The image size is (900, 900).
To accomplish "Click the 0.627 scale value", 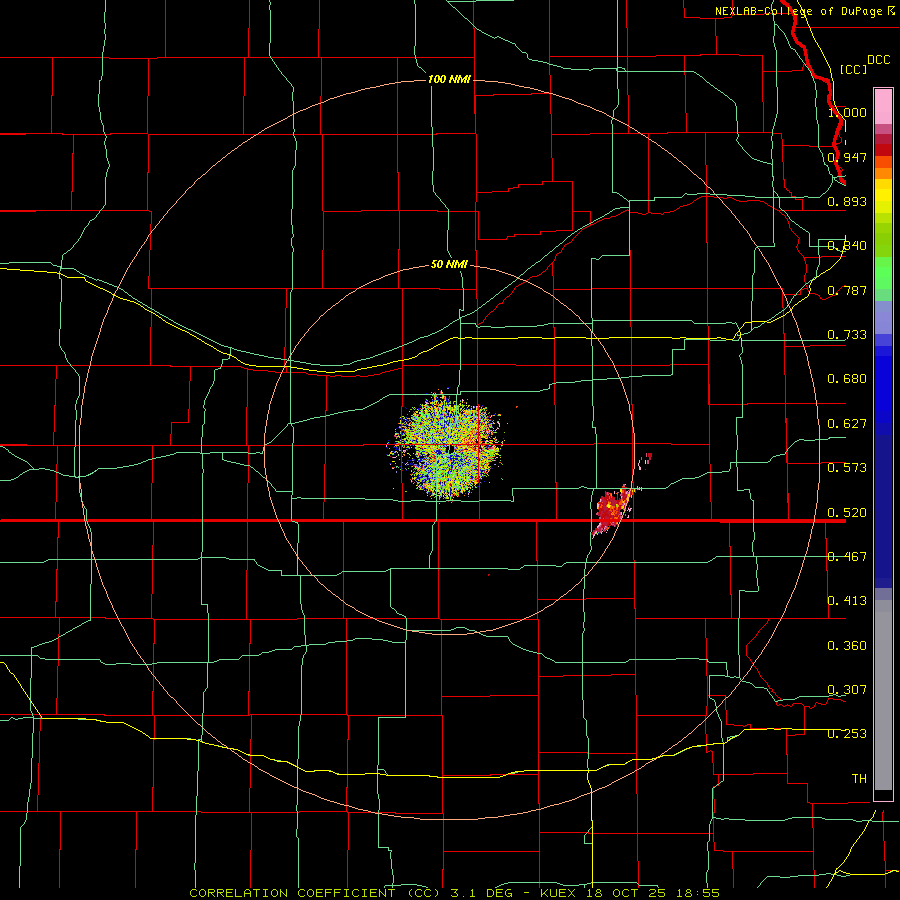I will [847, 424].
